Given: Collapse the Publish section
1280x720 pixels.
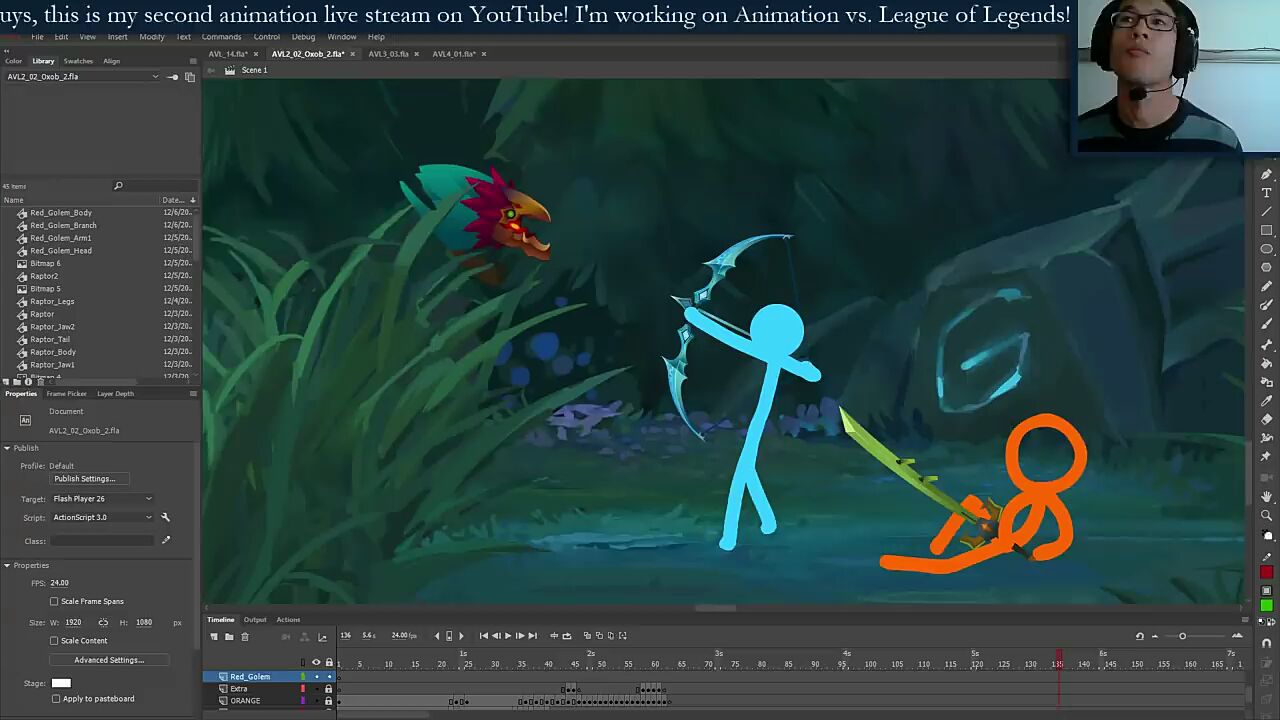Looking at the screenshot, I should pyautogui.click(x=7, y=448).
